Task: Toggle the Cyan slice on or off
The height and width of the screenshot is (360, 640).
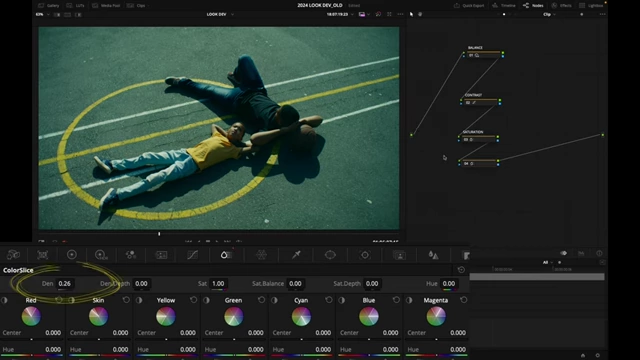Action: click(x=274, y=300)
